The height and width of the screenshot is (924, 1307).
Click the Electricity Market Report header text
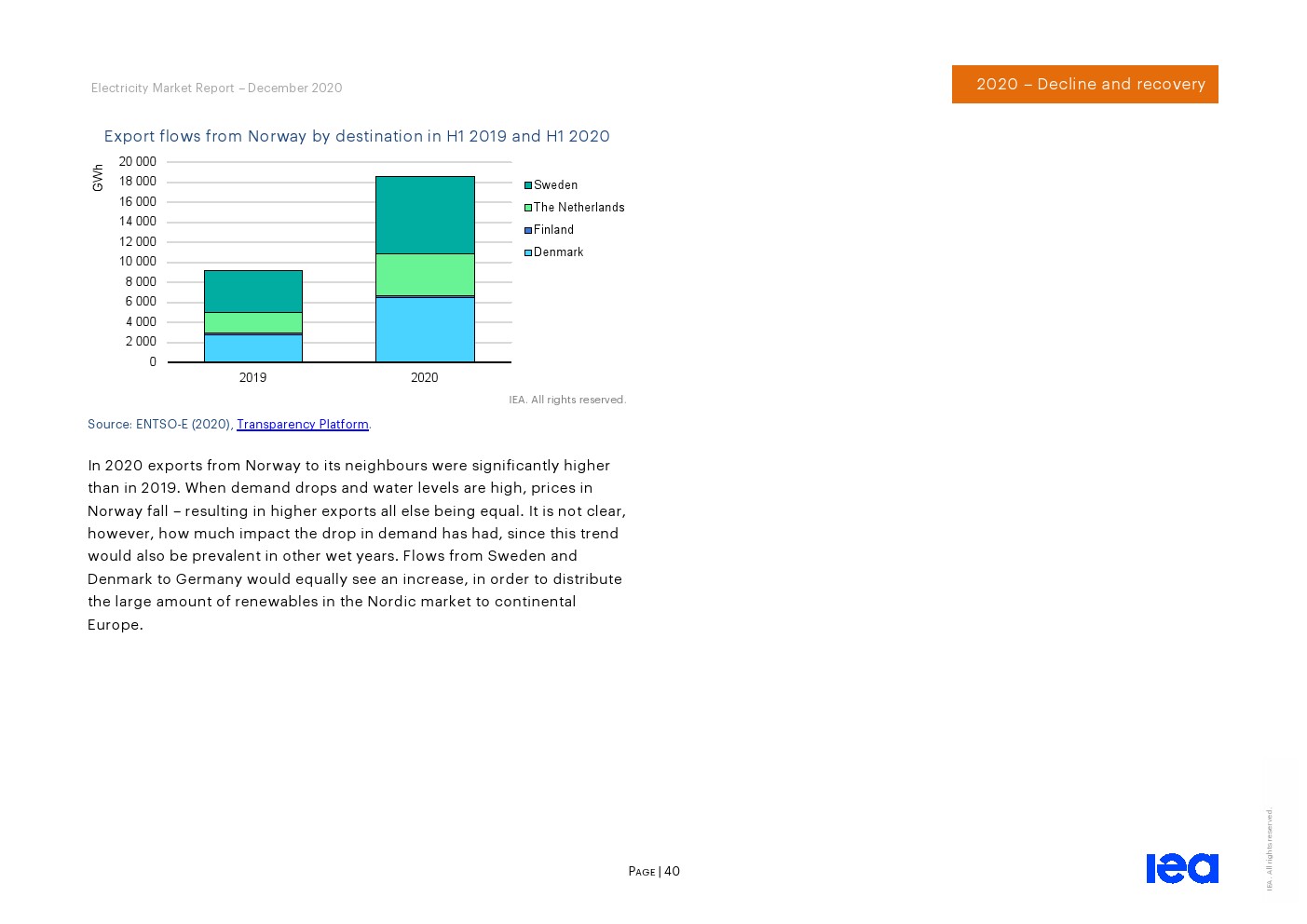coord(216,88)
